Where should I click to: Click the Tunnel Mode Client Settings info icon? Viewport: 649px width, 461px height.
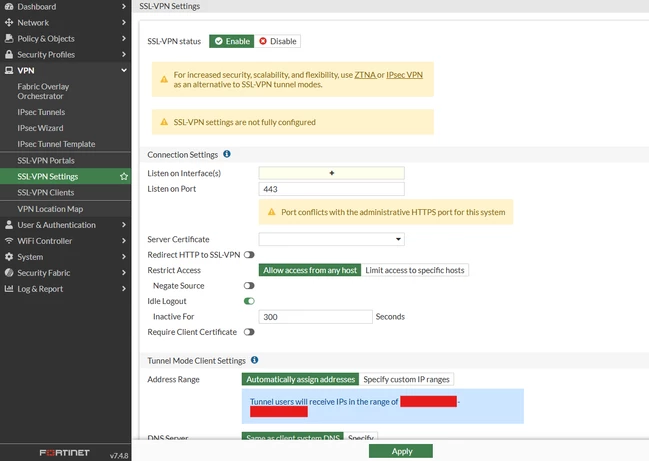(255, 360)
